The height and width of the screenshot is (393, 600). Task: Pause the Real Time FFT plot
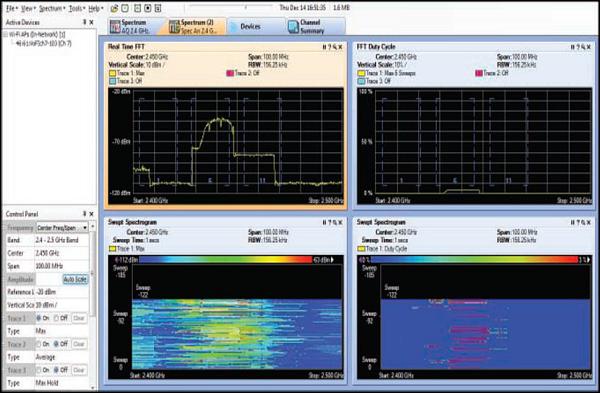(x=324, y=47)
